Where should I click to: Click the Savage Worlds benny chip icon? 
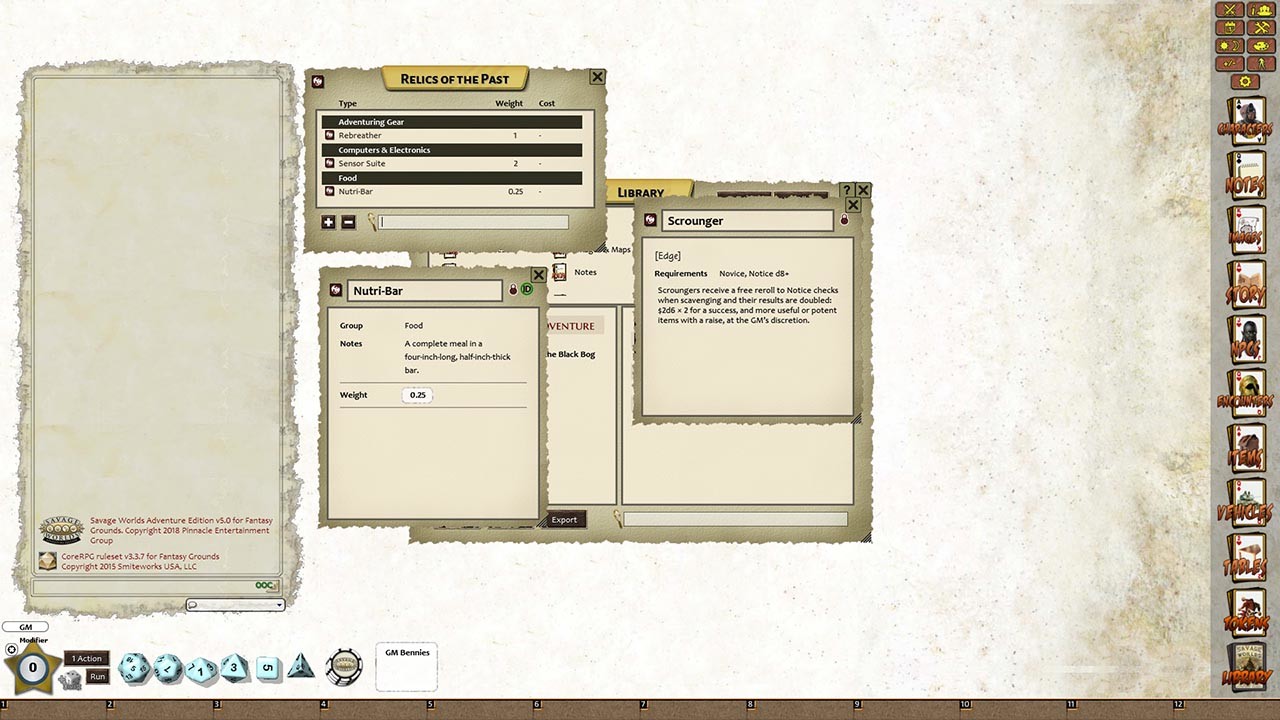pos(344,666)
